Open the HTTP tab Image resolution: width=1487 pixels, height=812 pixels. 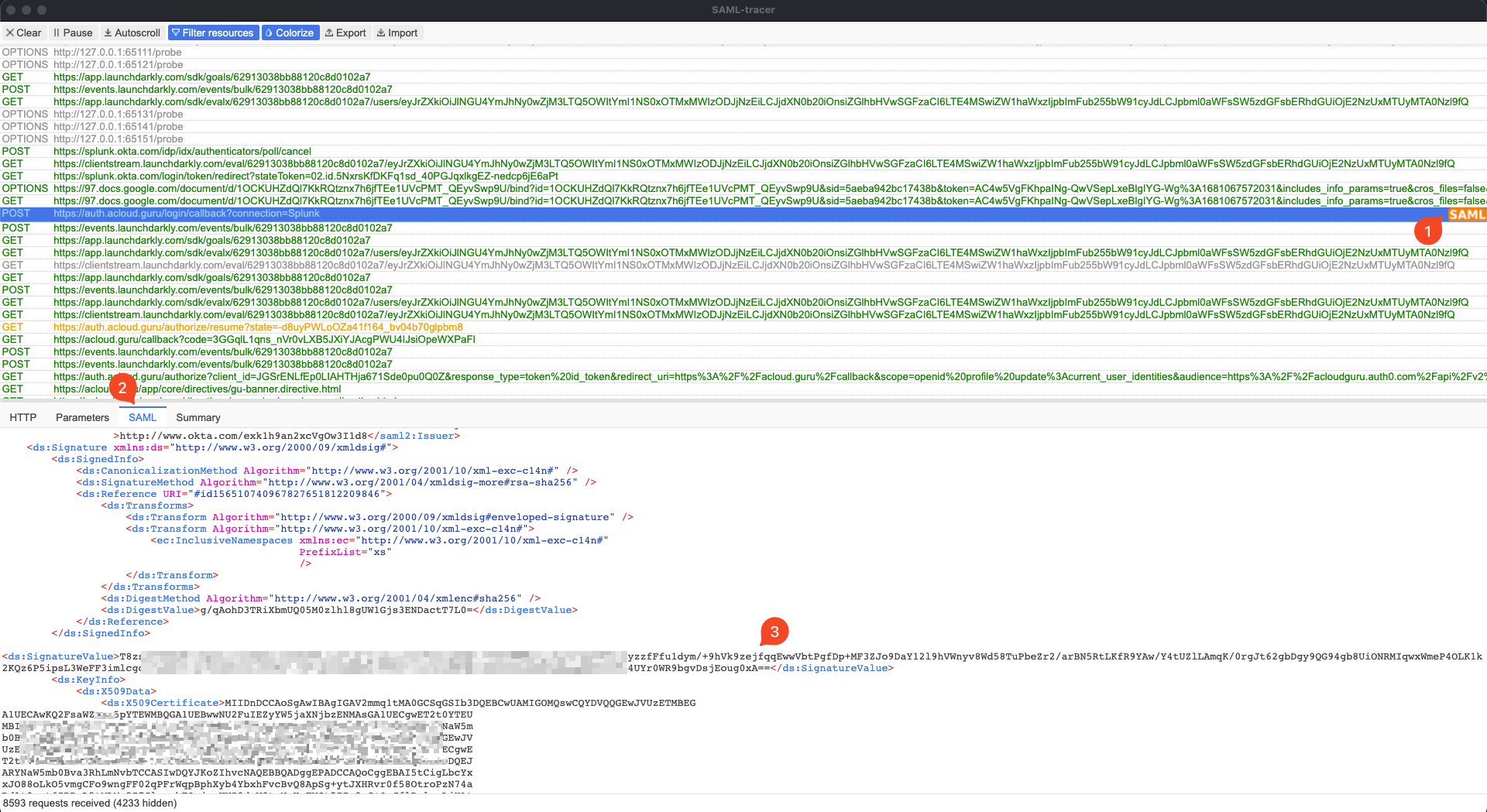click(23, 417)
